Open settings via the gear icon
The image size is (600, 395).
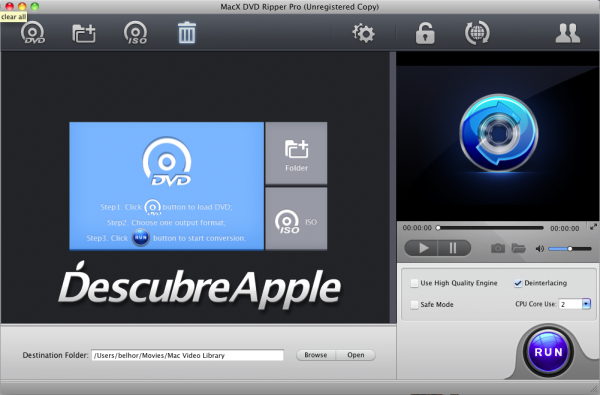(x=363, y=33)
